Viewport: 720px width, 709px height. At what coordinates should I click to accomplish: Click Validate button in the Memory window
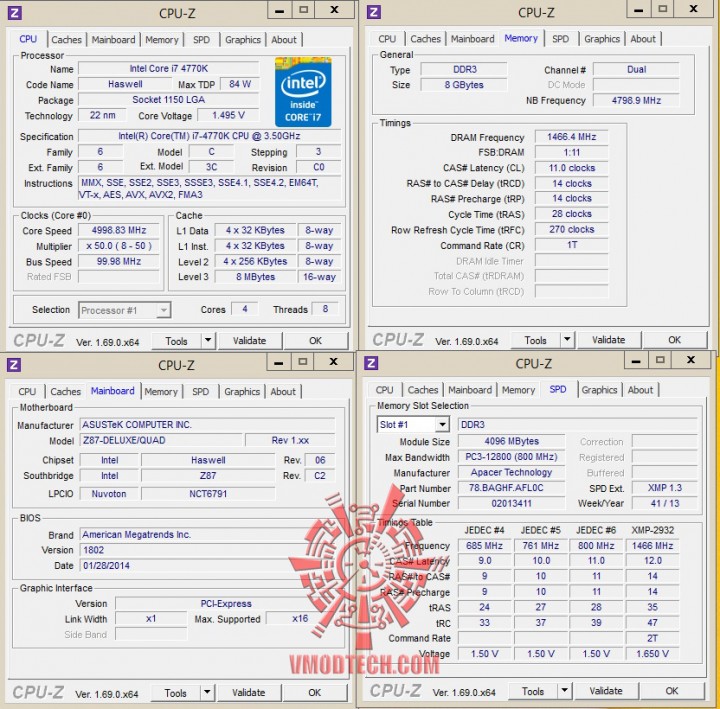(x=608, y=340)
